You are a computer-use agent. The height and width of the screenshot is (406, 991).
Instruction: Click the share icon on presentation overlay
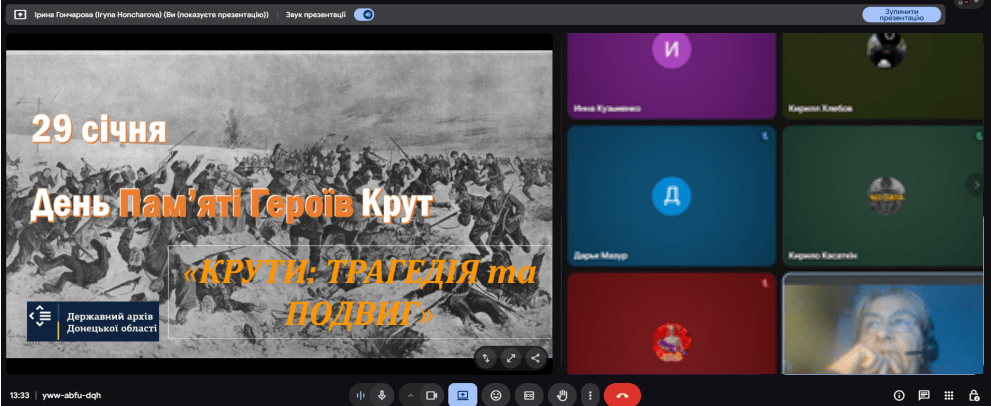pyautogui.click(x=535, y=358)
